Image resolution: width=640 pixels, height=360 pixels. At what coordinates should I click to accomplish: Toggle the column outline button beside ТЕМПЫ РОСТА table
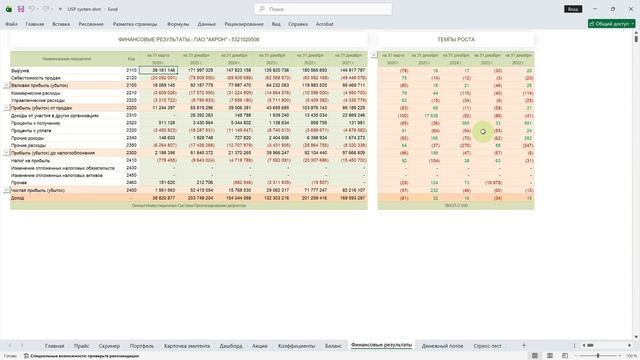coord(374,55)
